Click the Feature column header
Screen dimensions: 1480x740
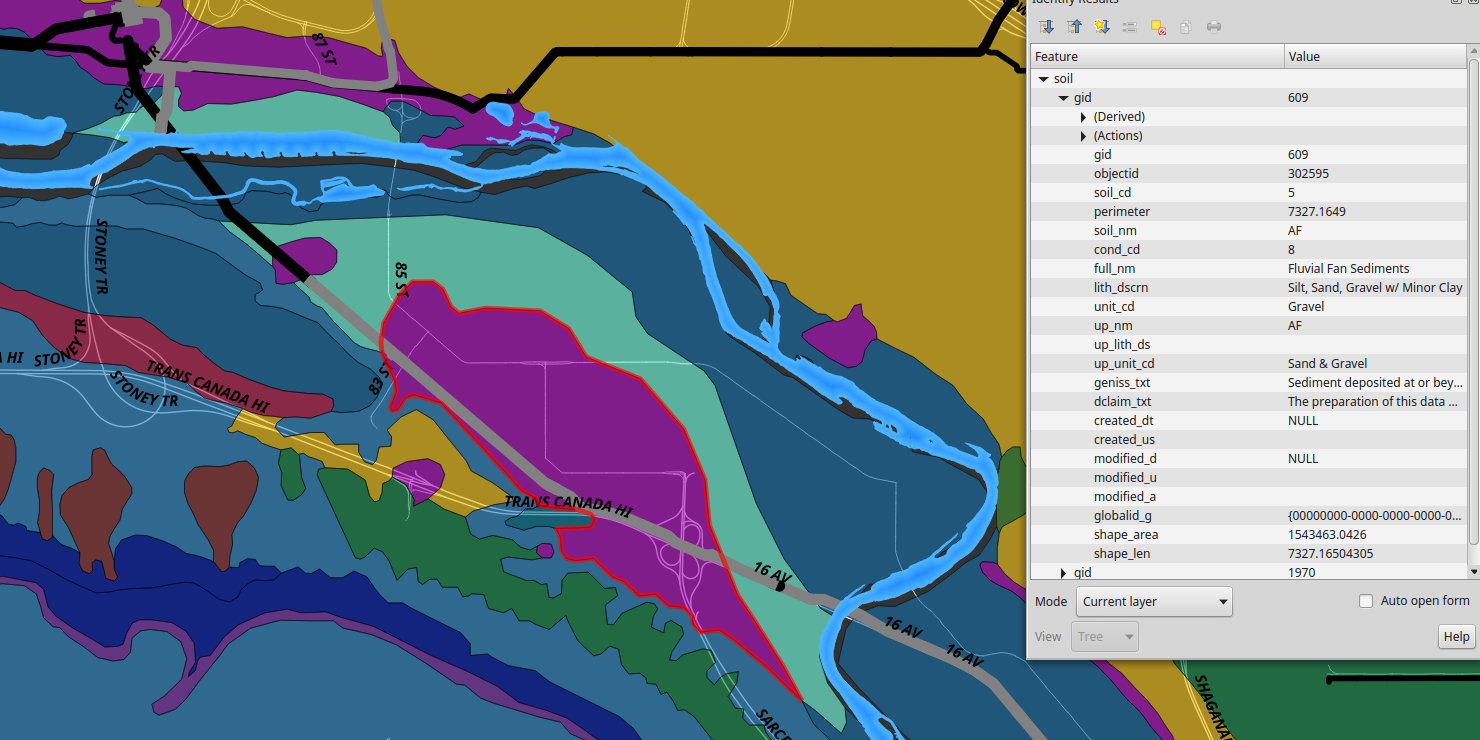[1156, 57]
